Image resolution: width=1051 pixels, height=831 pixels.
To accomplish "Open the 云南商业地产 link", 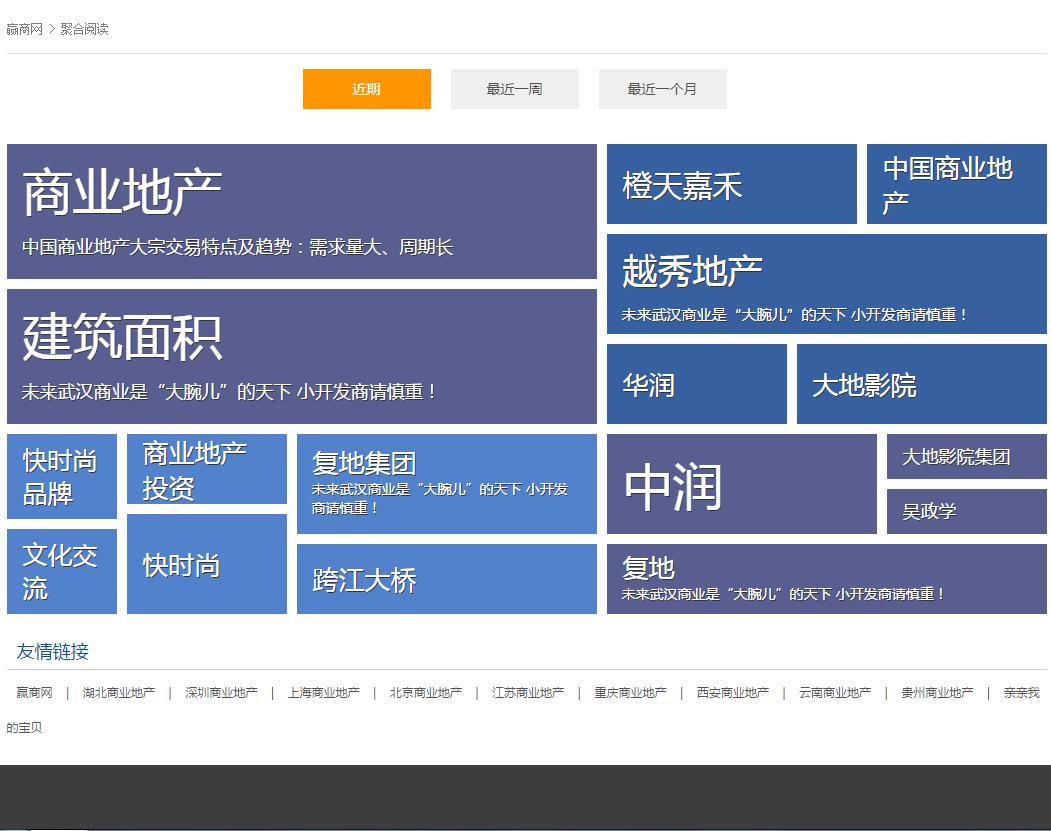I will pyautogui.click(x=835, y=692).
